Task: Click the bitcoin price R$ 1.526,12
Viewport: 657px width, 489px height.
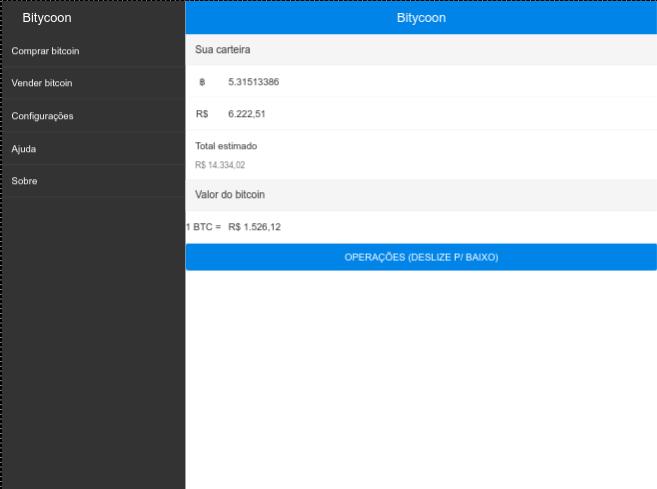Action: 254,227
